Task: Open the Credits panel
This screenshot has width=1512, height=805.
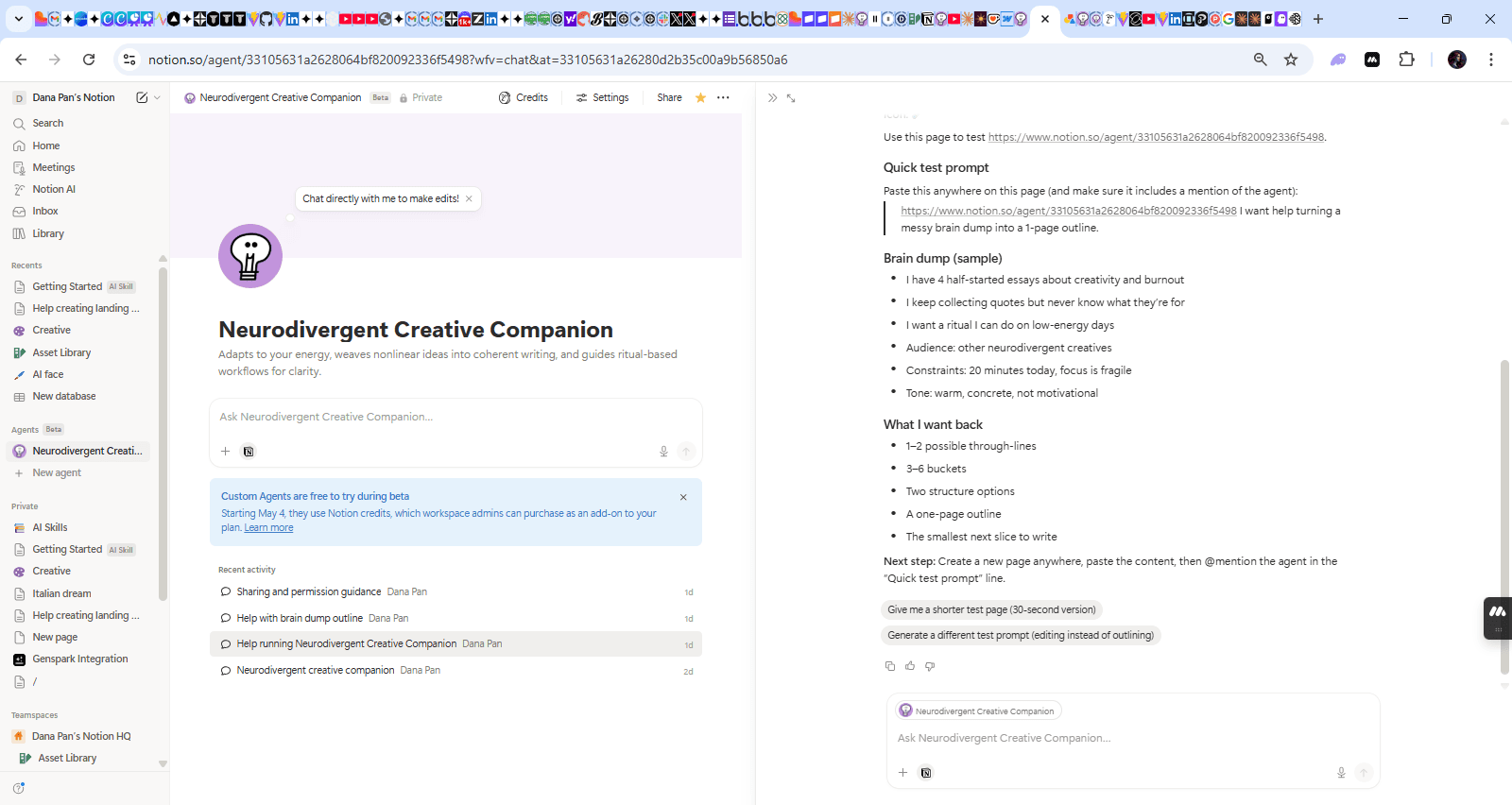Action: pos(524,97)
